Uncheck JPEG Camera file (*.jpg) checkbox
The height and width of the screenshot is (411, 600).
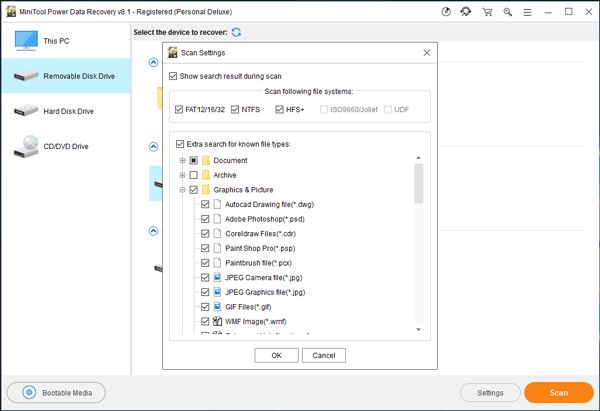click(205, 277)
